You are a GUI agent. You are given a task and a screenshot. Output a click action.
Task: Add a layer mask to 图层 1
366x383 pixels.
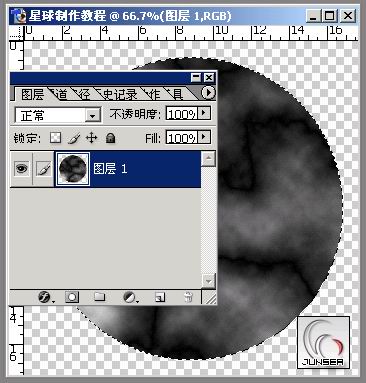click(72, 297)
